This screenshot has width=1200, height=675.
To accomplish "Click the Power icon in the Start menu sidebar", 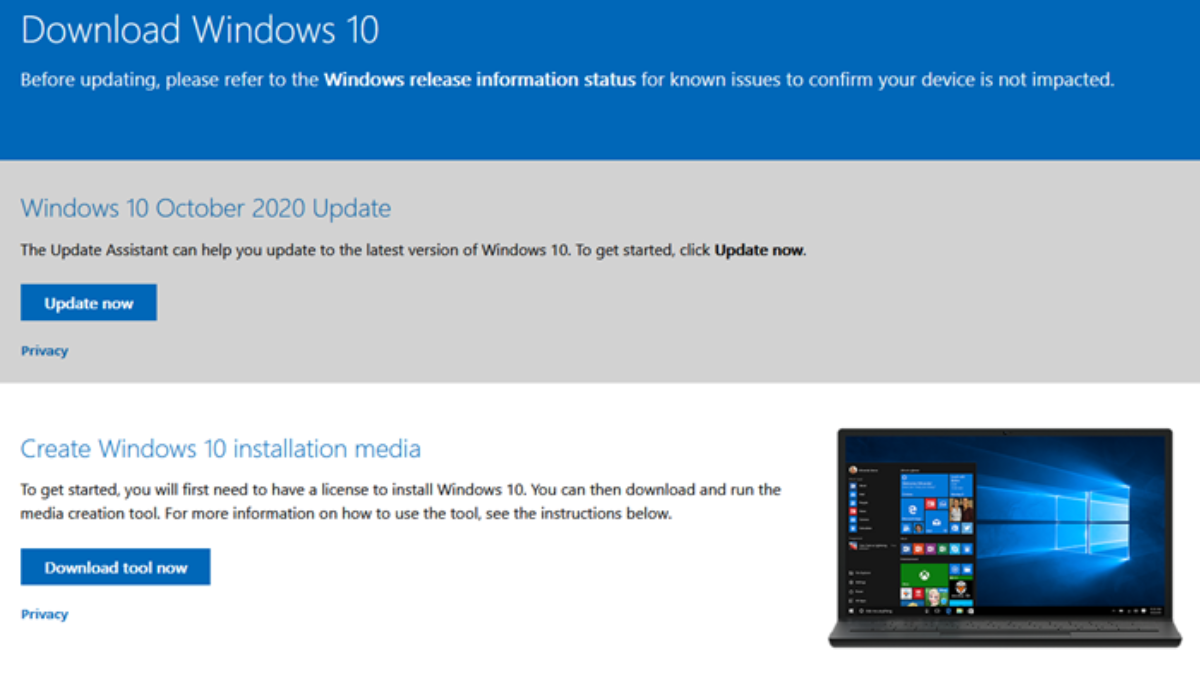I will click(x=850, y=591).
